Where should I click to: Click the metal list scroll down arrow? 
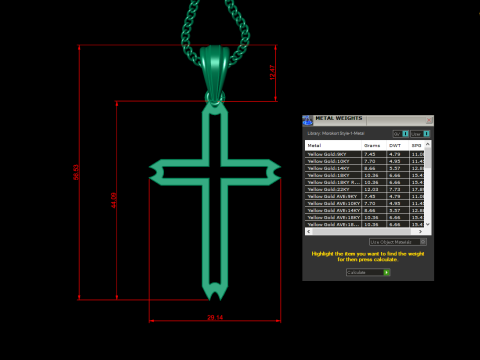[x=428, y=224]
